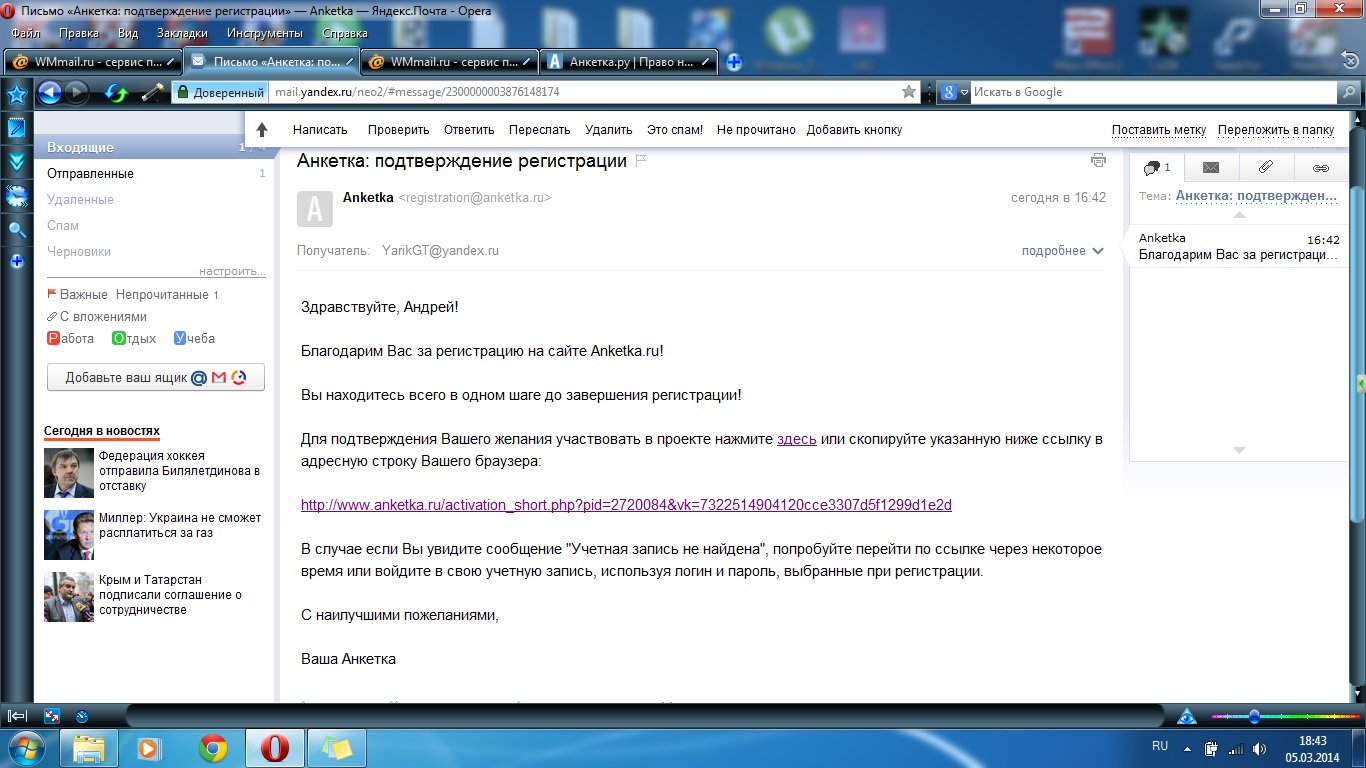Viewport: 1366px width, 768px height.
Task: Print the letter with printer icon
Action: coord(1098,160)
